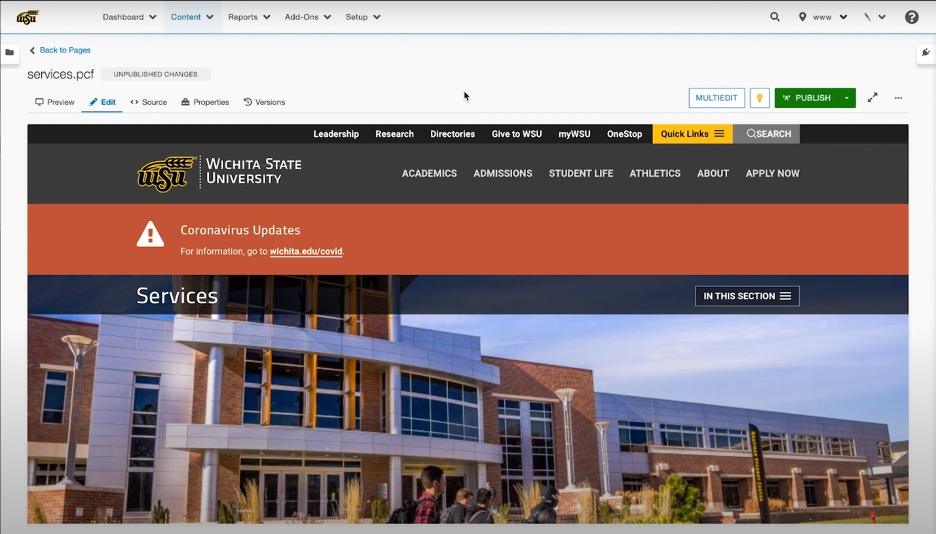Open Athletics navigation item

(655, 173)
